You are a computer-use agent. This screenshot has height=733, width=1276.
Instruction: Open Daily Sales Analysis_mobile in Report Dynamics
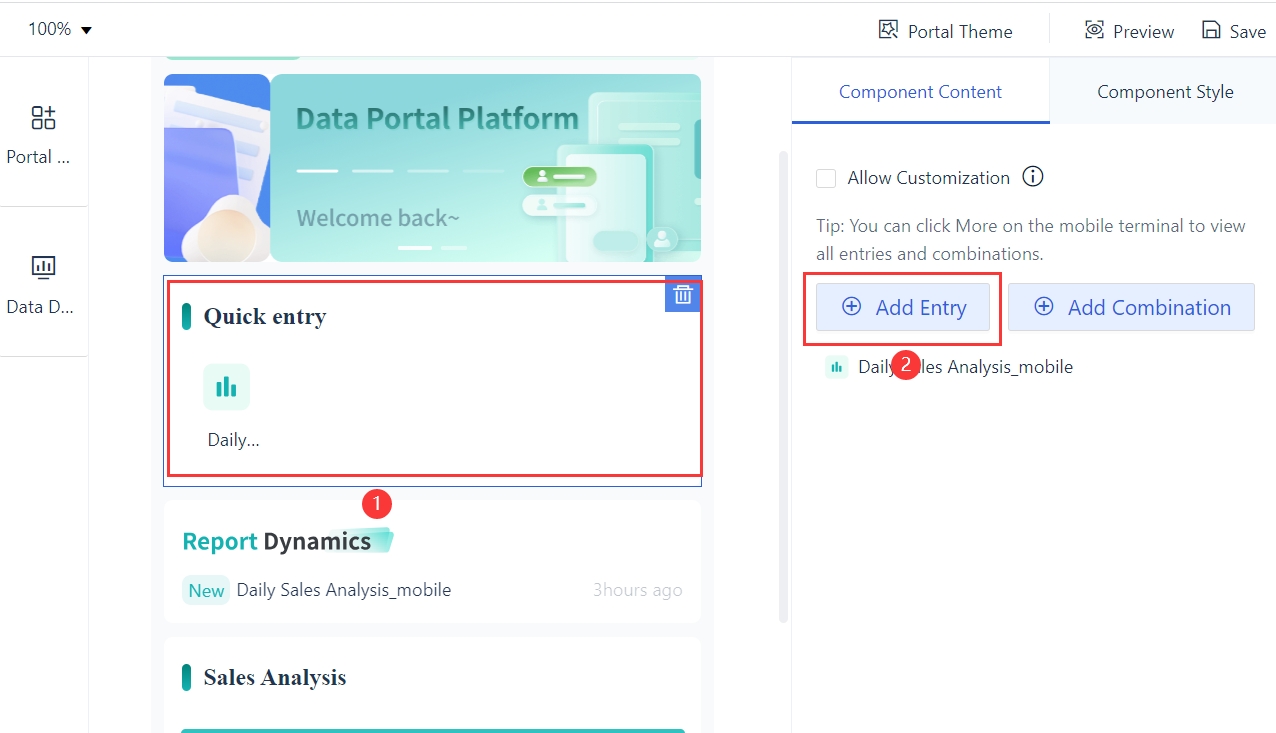pyautogui.click(x=344, y=590)
